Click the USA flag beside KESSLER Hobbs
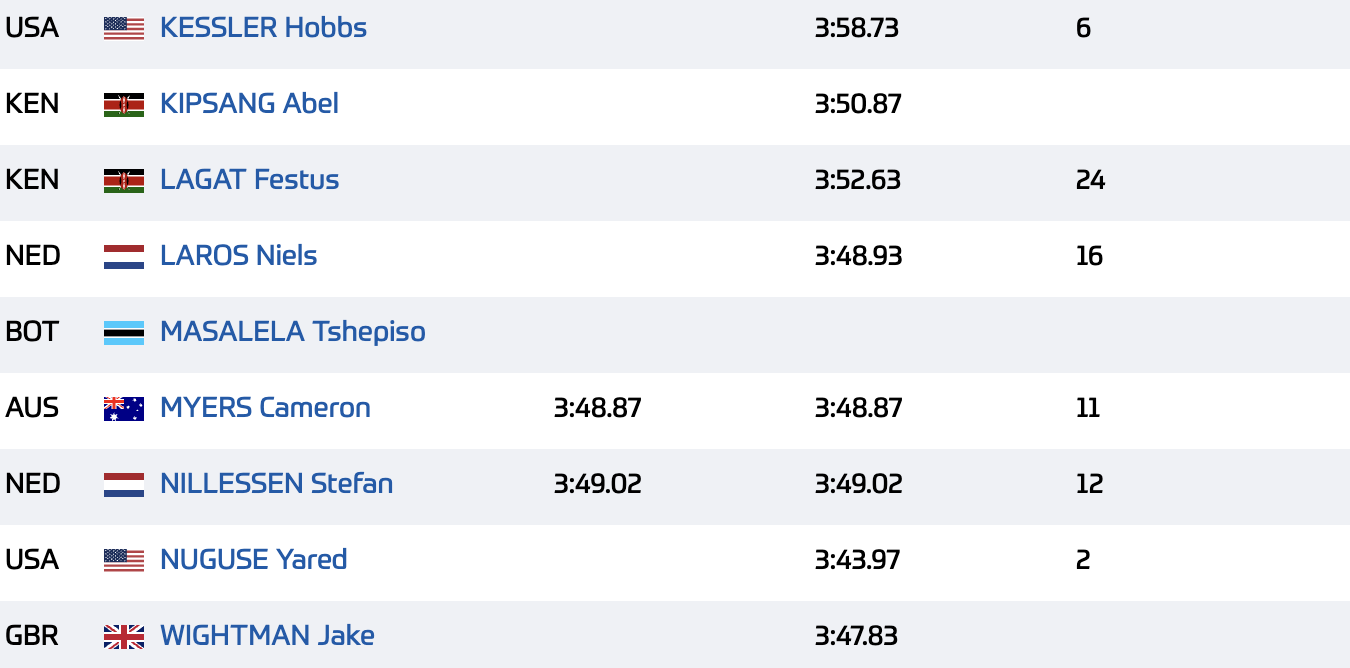Viewport: 1350px width, 668px height. [x=124, y=28]
